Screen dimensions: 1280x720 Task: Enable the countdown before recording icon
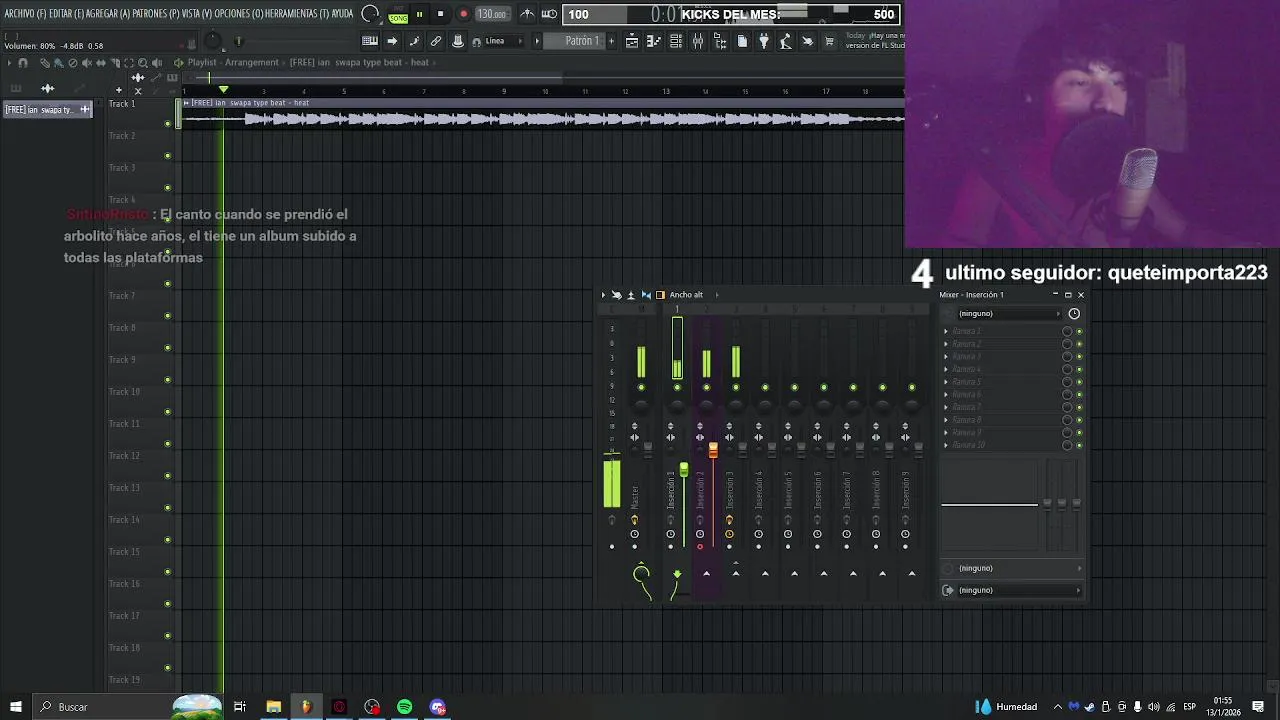tap(549, 14)
